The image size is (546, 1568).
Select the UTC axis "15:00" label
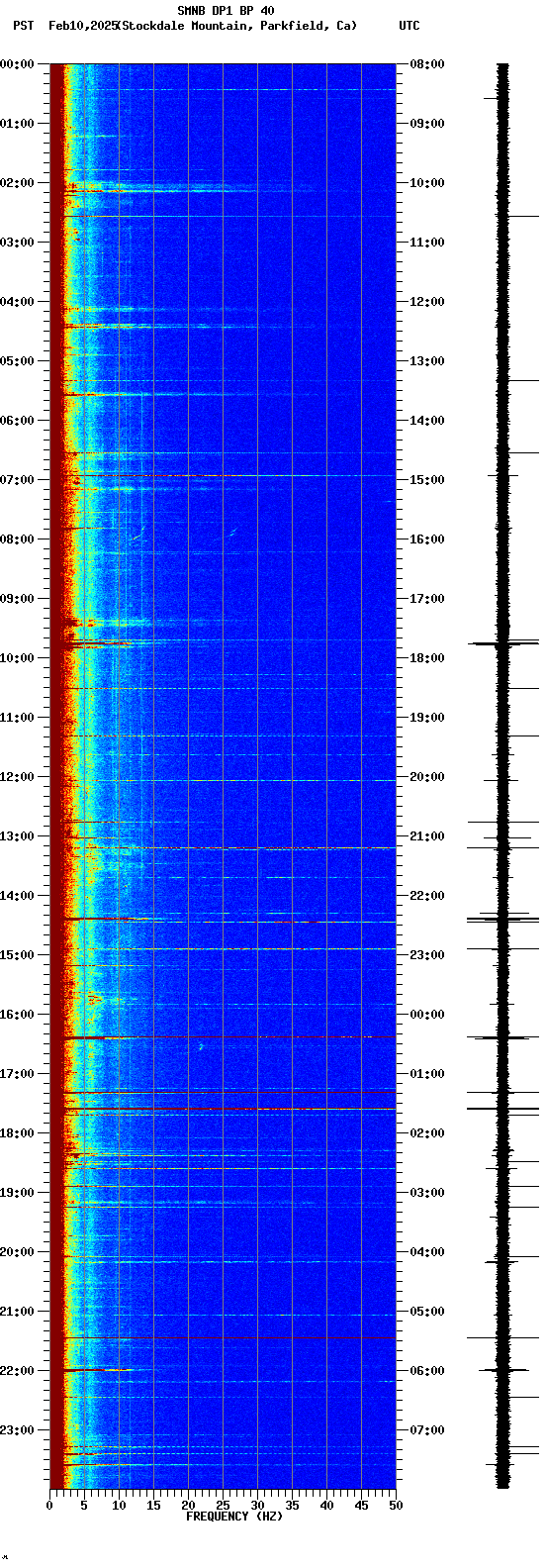pos(427,480)
